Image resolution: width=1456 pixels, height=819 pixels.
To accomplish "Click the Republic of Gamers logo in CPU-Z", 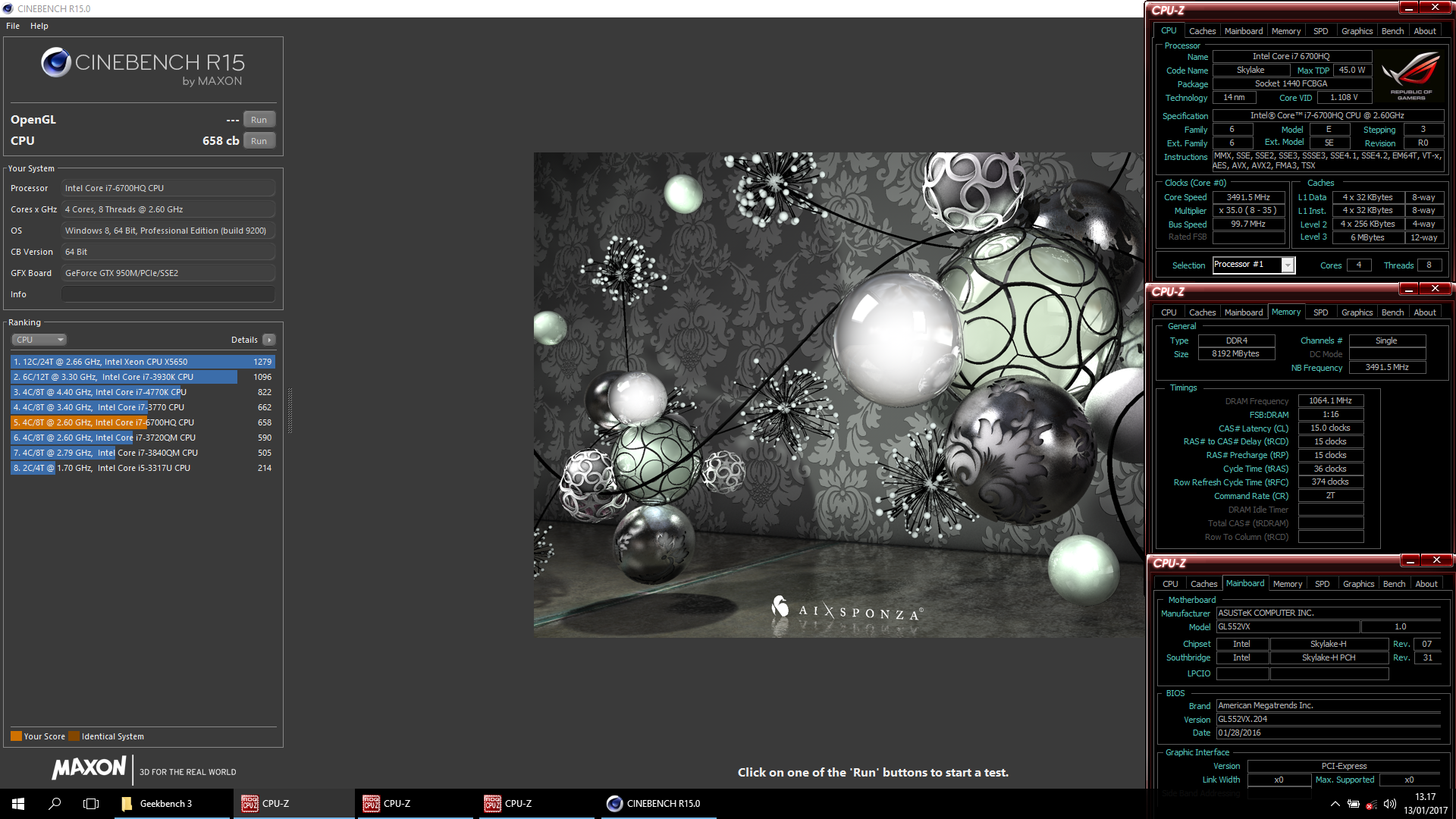I will coord(1411,75).
